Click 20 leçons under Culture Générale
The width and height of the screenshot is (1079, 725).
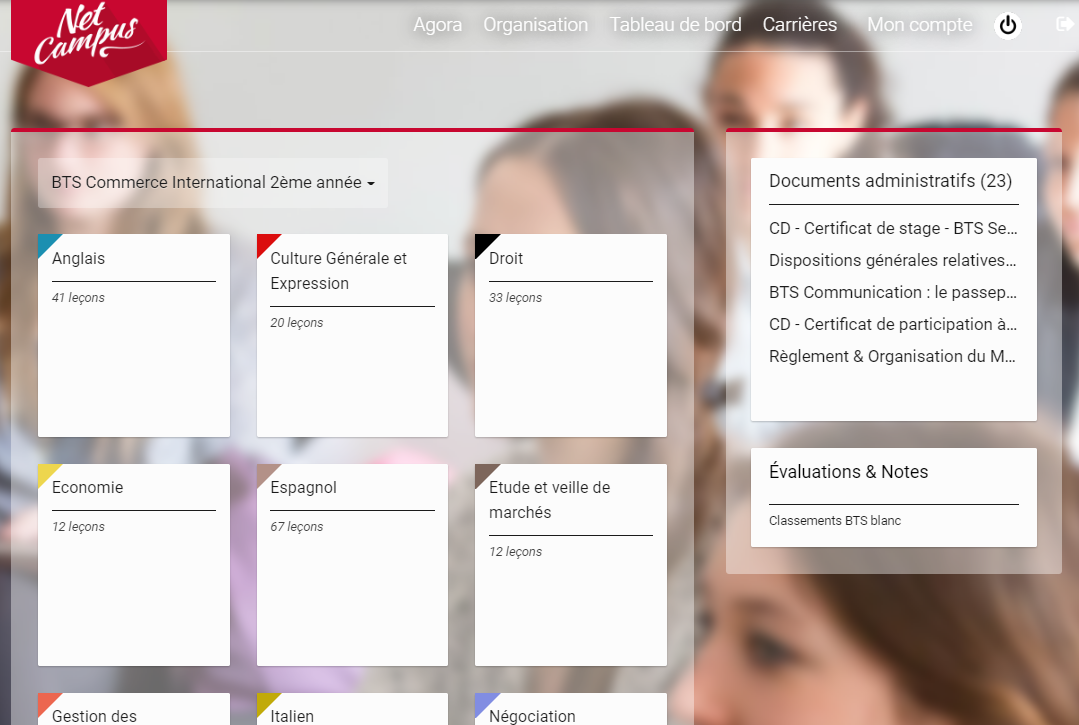click(297, 323)
